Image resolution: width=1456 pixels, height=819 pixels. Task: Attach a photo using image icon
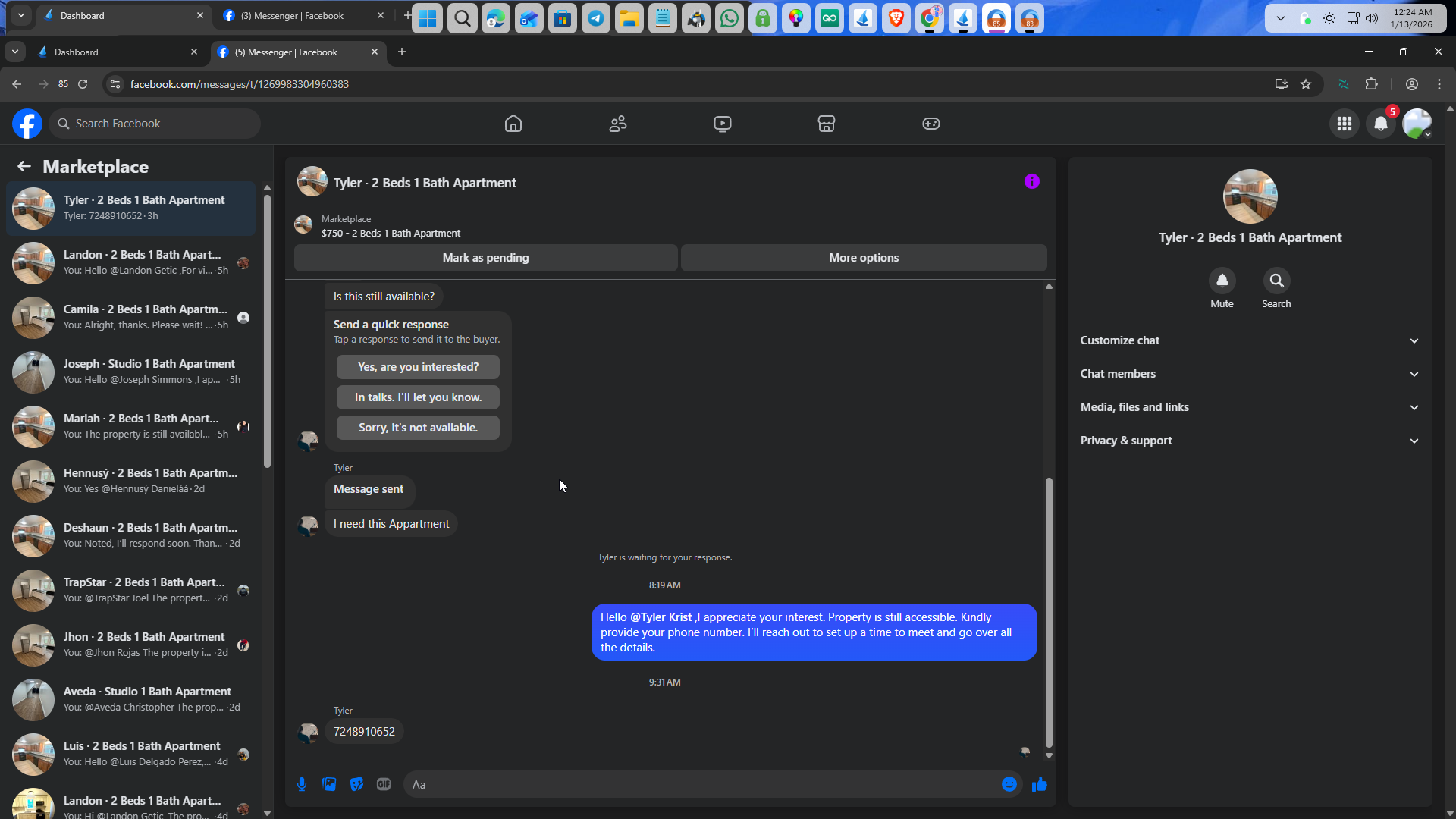click(x=329, y=784)
